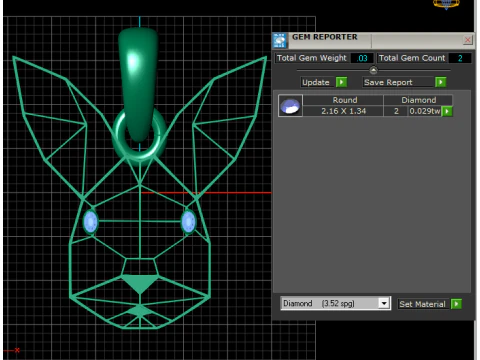
Task: Click the Gem Reporter panel icon
Action: click(279, 41)
